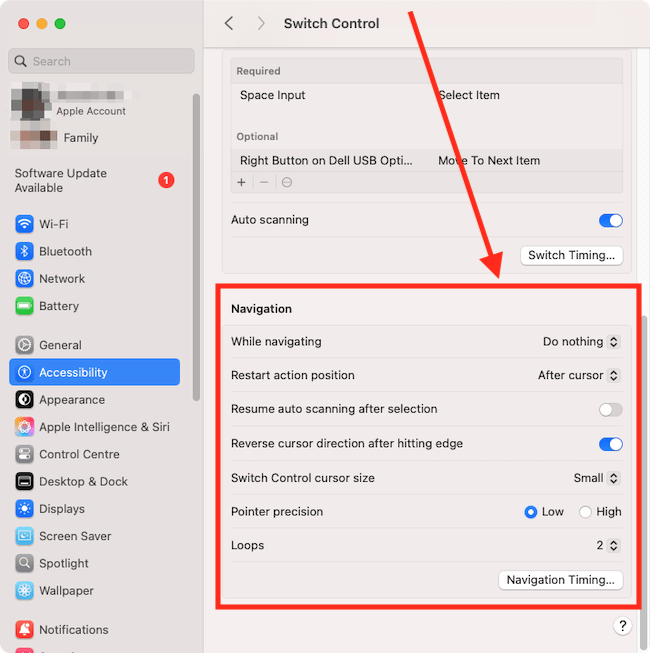Open Bluetooth settings from sidebar icon
The width and height of the screenshot is (650, 653).
25,251
